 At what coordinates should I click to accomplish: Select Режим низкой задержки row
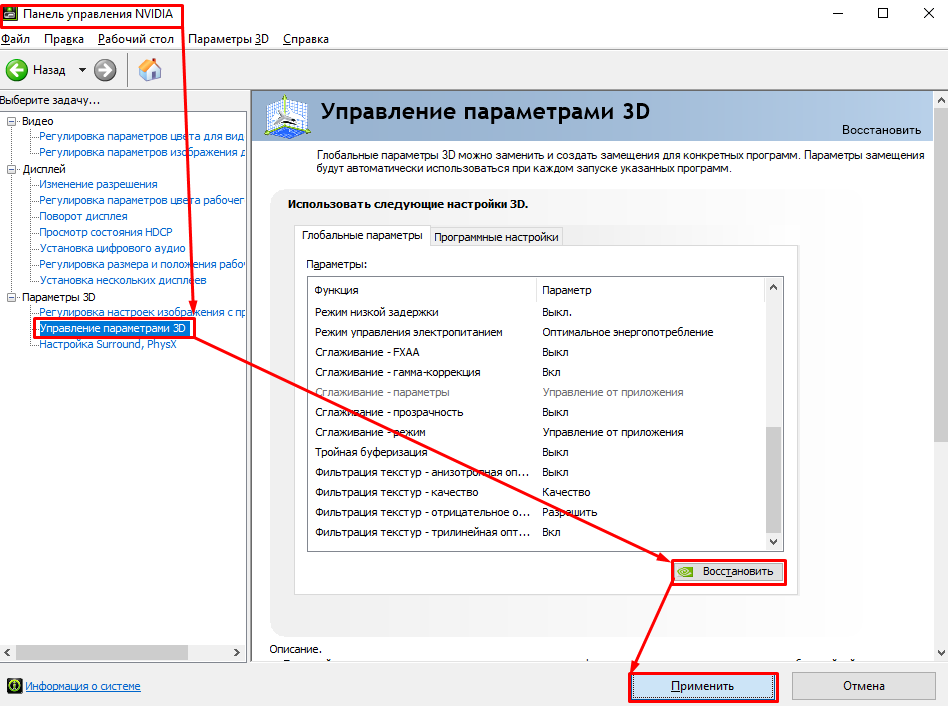coord(536,313)
